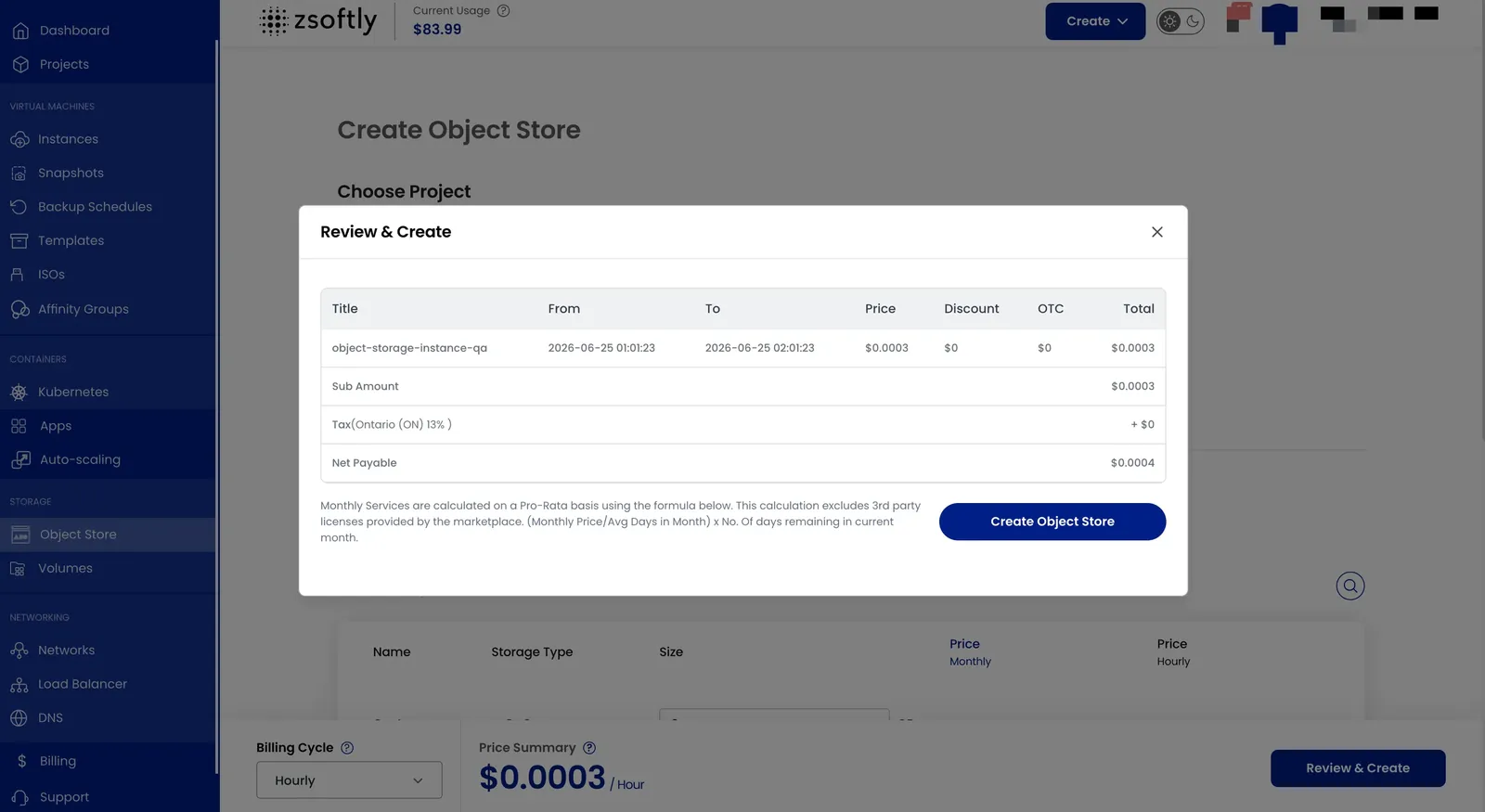Viewport: 1485px width, 812px height.
Task: Click the Support headset icon
Action: (x=20, y=797)
